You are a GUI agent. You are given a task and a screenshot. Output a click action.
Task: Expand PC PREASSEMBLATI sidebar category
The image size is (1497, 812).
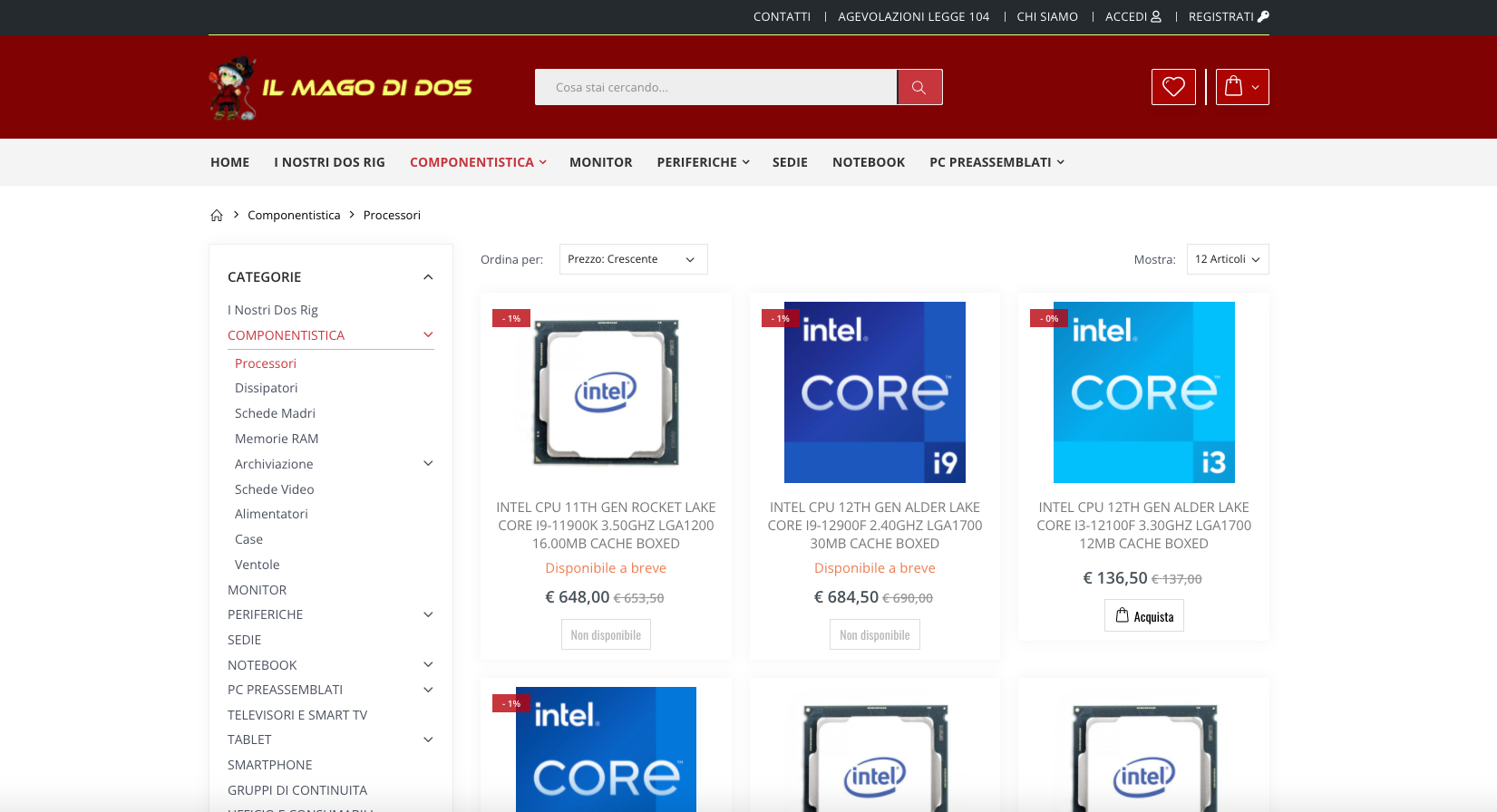428,690
